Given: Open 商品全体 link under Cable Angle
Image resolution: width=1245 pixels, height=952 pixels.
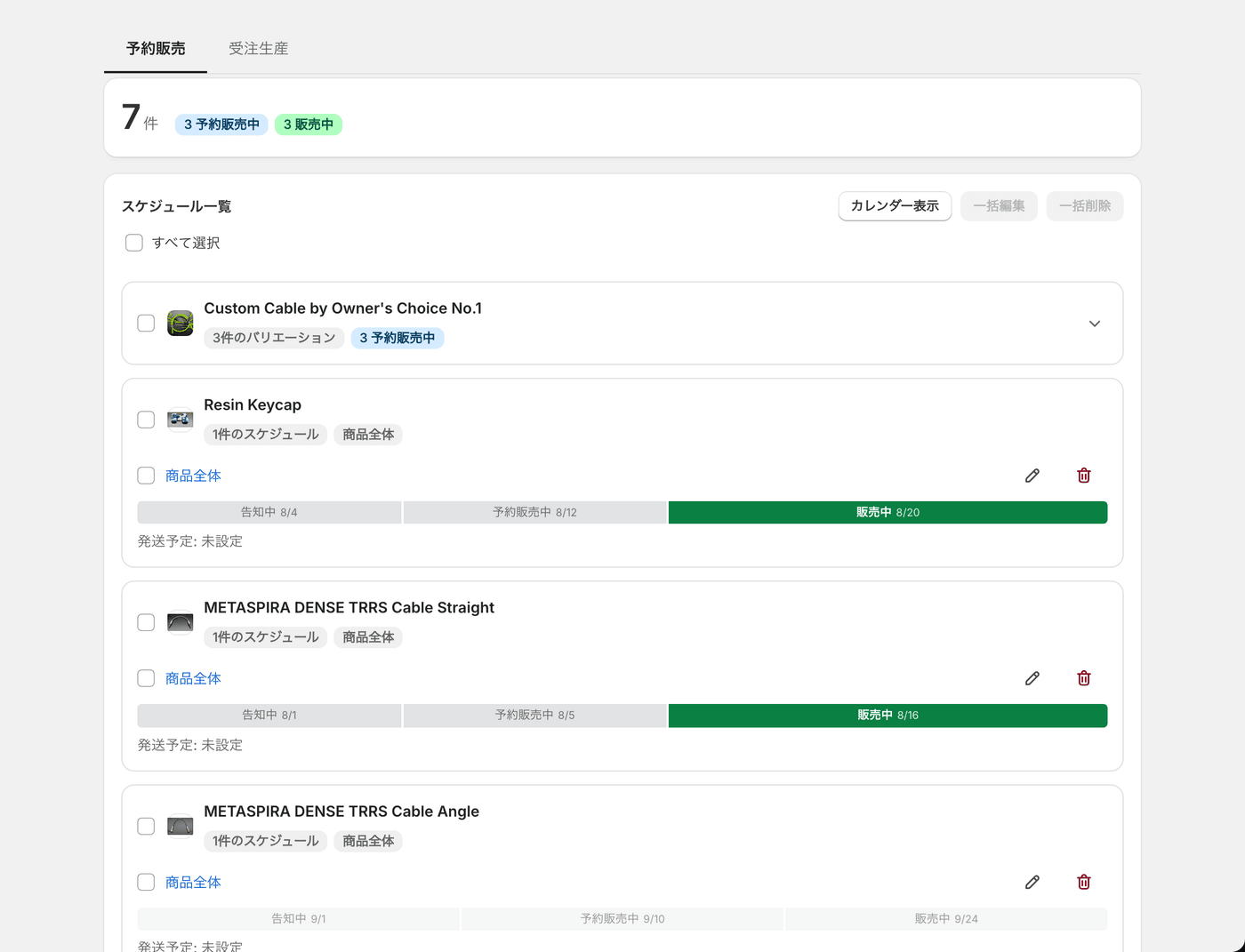Looking at the screenshot, I should (193, 882).
